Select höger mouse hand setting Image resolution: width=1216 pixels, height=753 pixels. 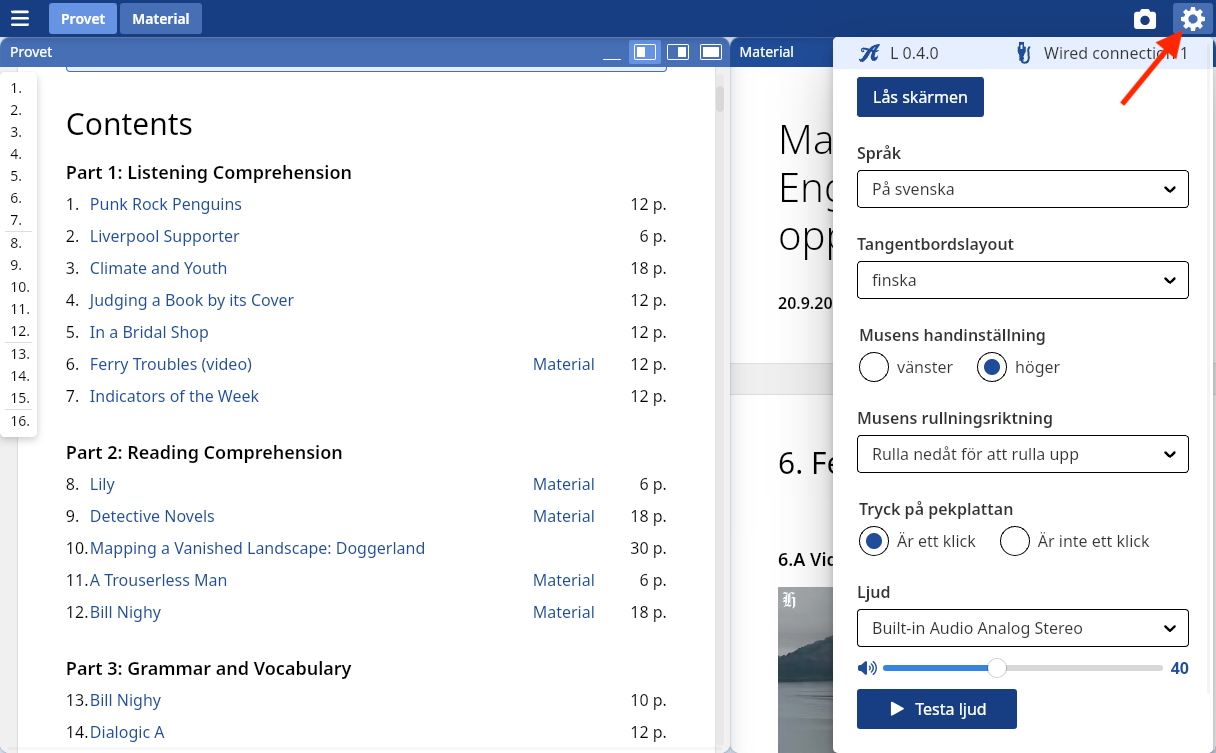(x=992, y=367)
